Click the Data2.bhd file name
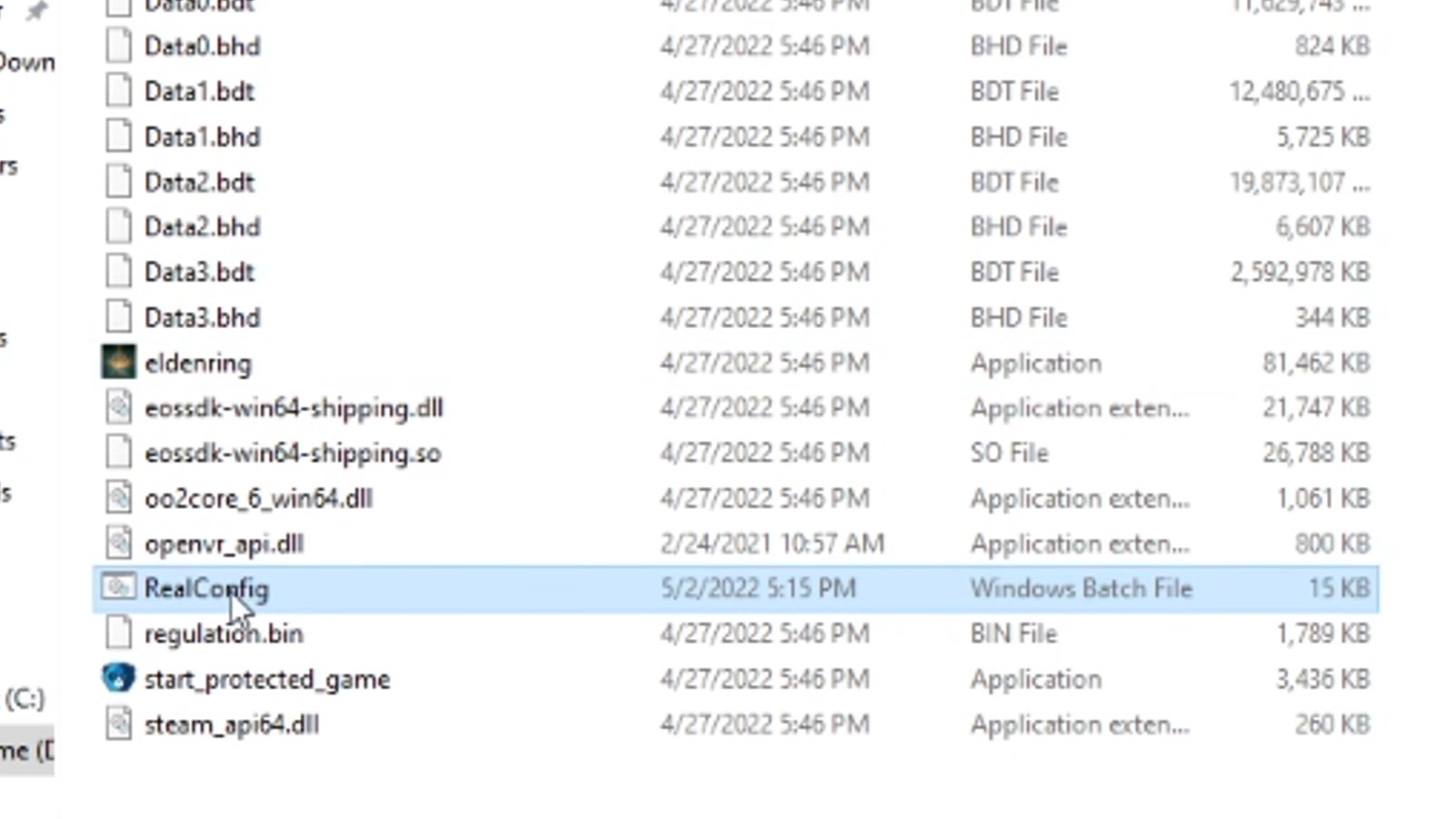Image resolution: width=1456 pixels, height=819 pixels. point(202,227)
